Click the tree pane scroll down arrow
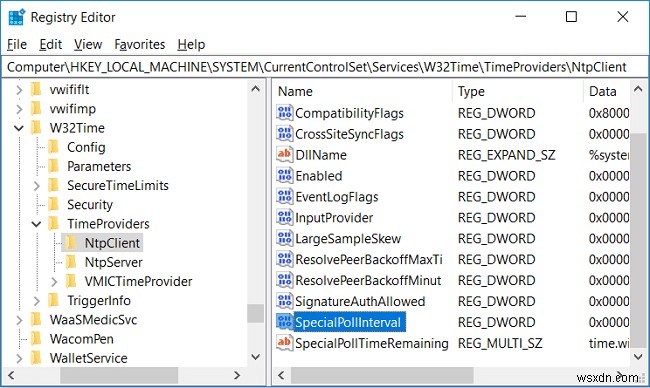The image size is (650, 388). pos(256,356)
